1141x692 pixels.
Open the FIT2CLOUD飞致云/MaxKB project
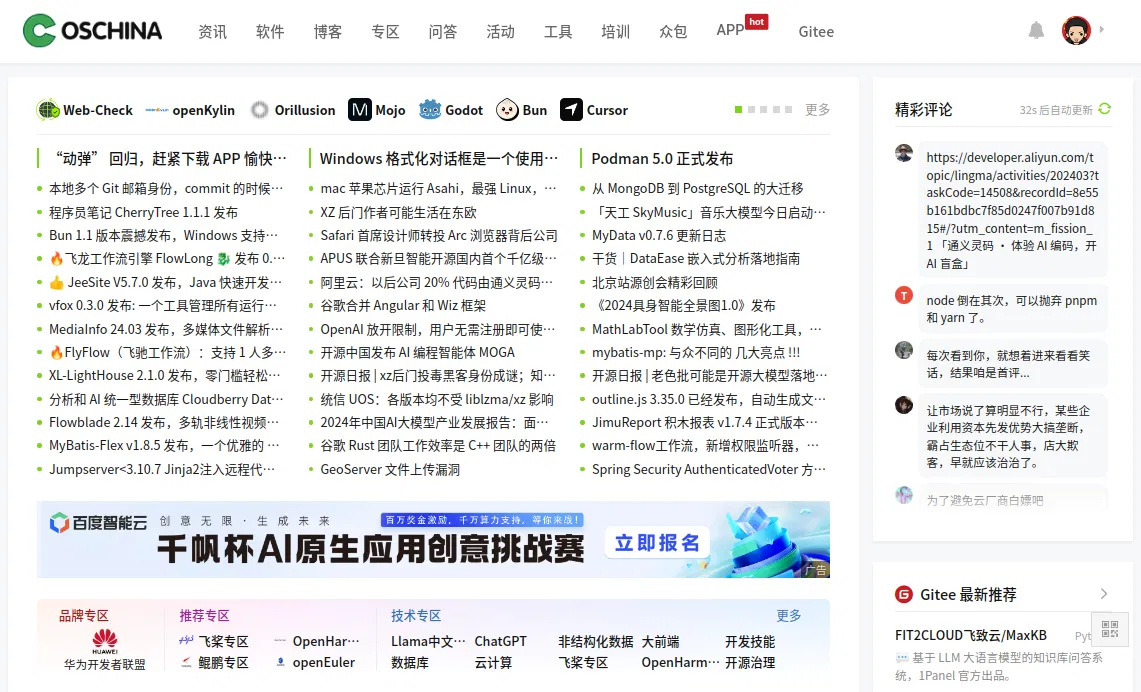click(970, 635)
